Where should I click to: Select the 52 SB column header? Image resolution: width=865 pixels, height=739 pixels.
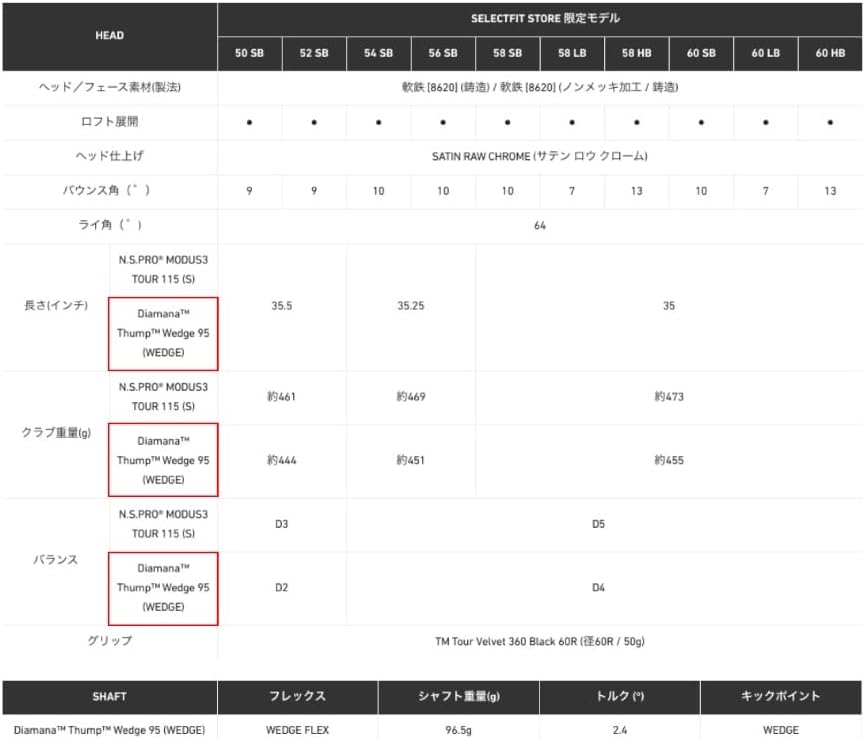click(x=314, y=53)
